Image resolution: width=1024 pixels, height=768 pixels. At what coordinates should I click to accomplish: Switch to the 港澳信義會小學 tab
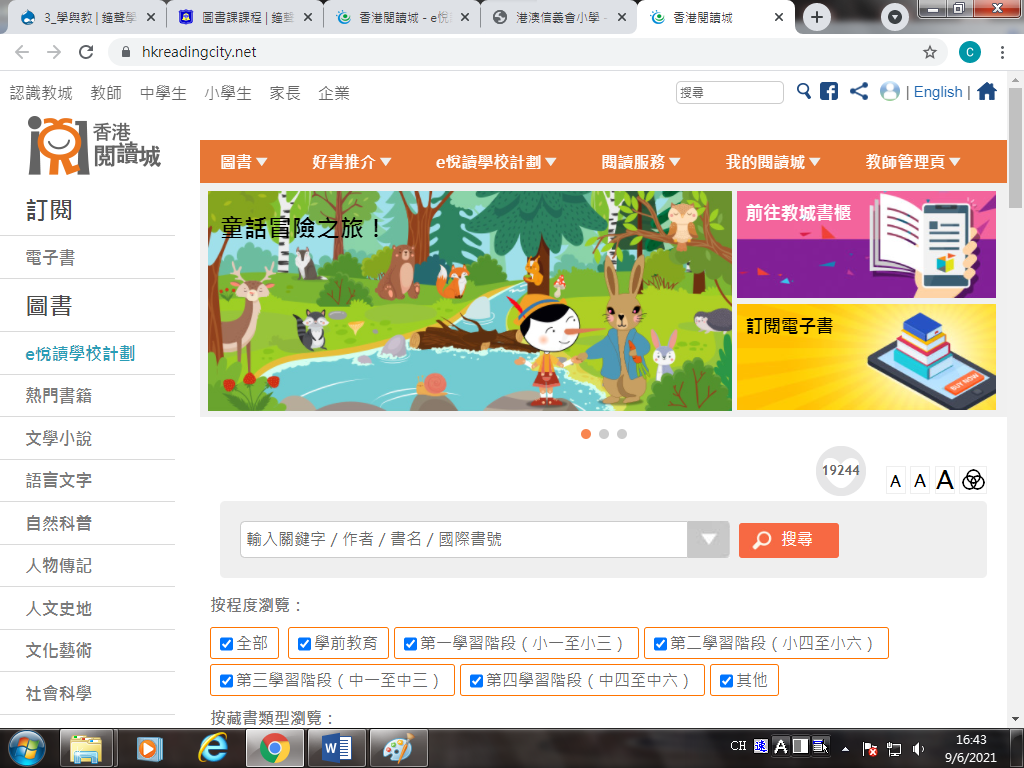pos(558,18)
